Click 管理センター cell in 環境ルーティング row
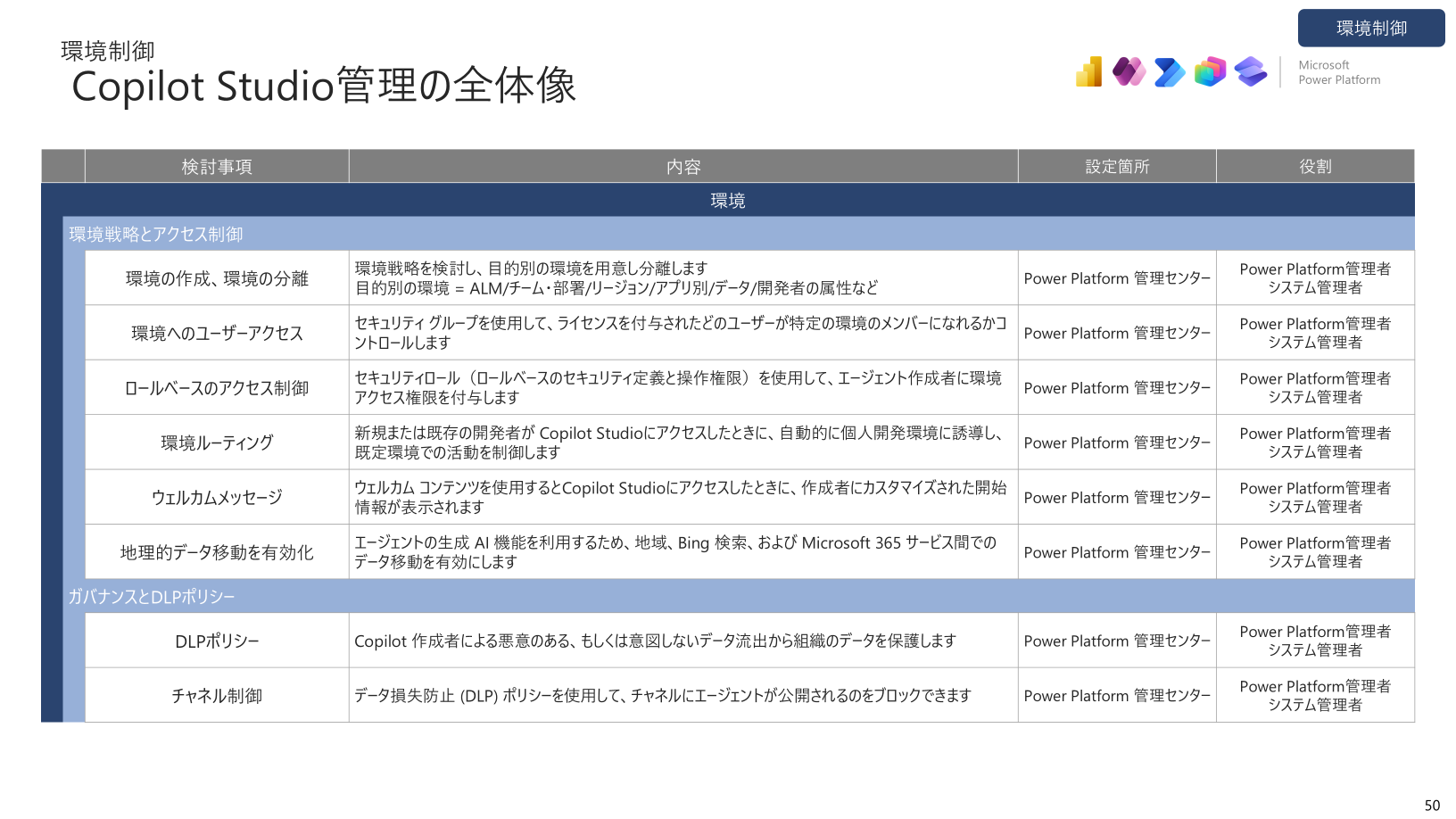This screenshot has width=1456, height=819. (1117, 443)
